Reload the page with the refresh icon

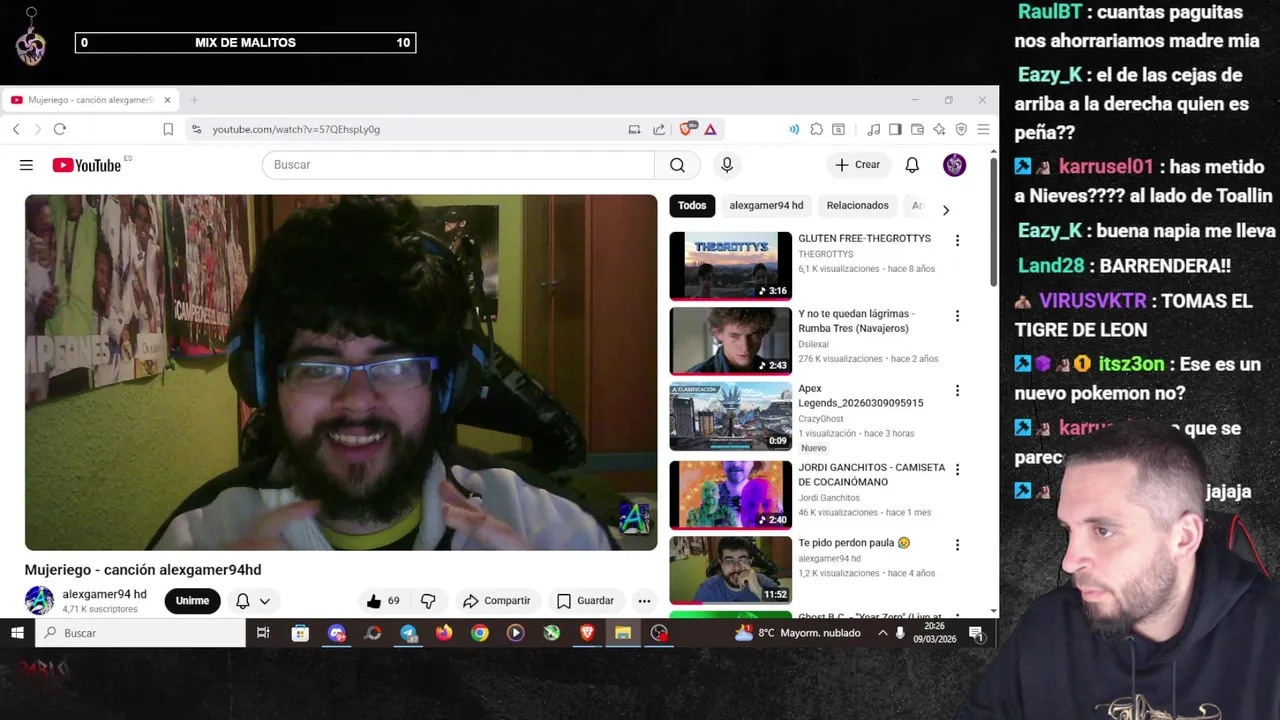60,129
